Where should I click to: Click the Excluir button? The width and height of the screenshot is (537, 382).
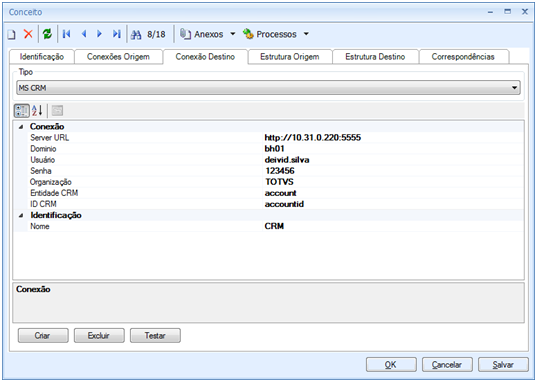(x=99, y=336)
